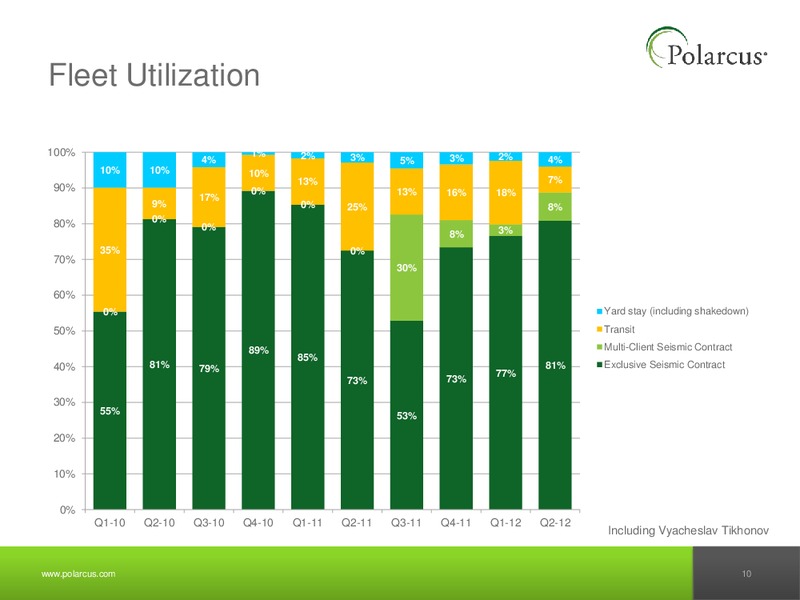The image size is (800, 600).
Task: Click the 9% transit label in Q2-10
Action: click(x=159, y=204)
